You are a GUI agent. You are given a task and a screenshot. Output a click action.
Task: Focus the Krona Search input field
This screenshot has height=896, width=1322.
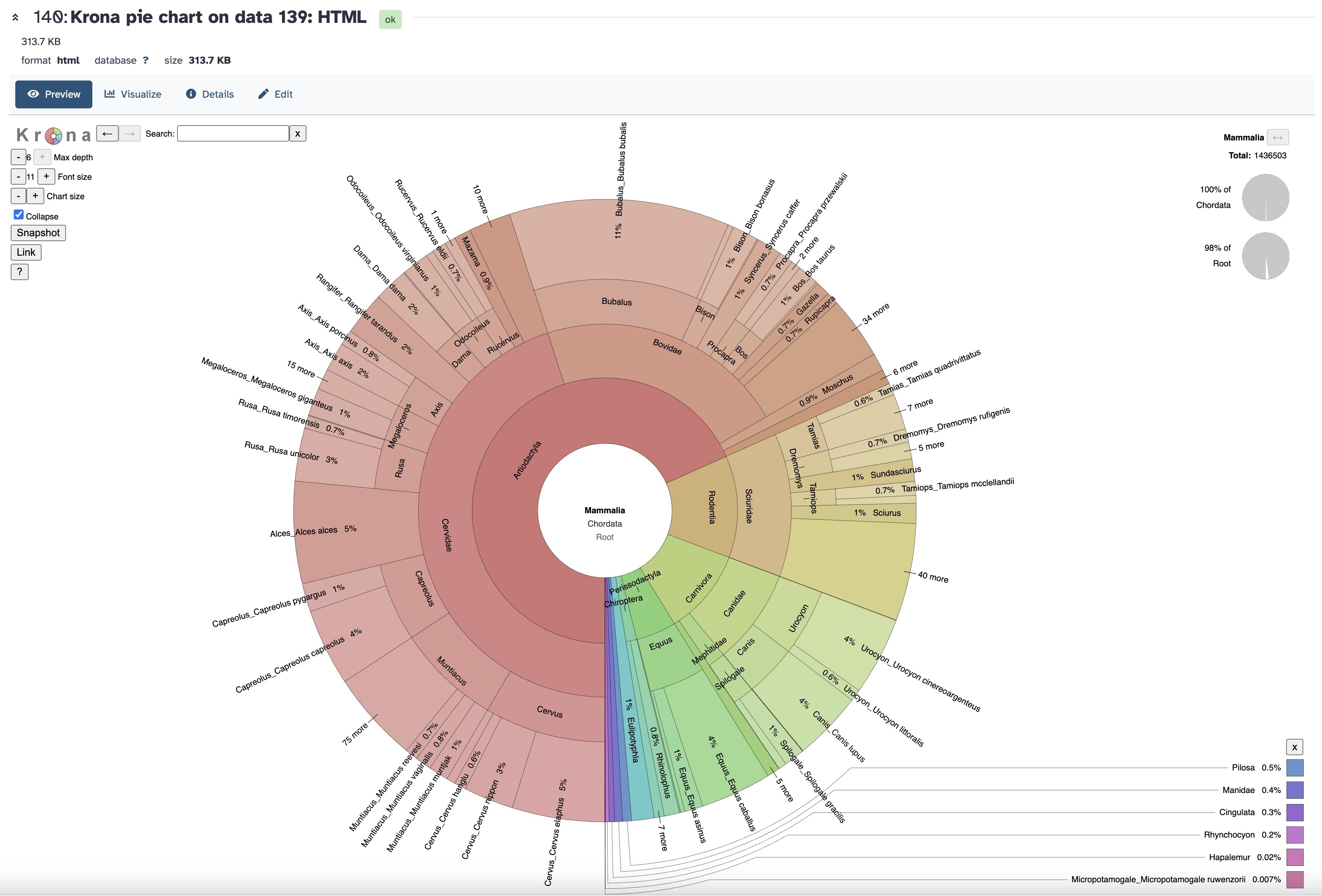coord(233,134)
